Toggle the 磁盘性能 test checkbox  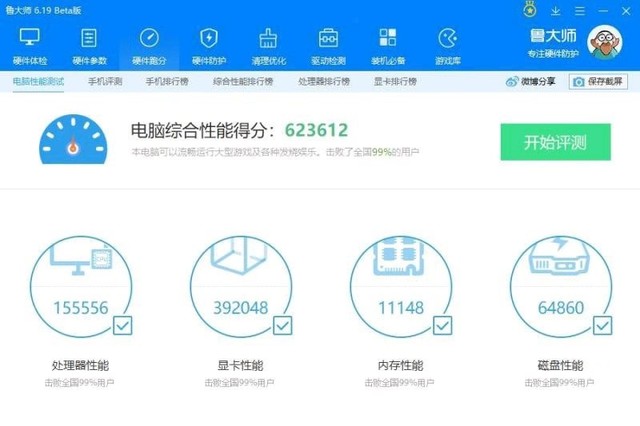(x=602, y=326)
